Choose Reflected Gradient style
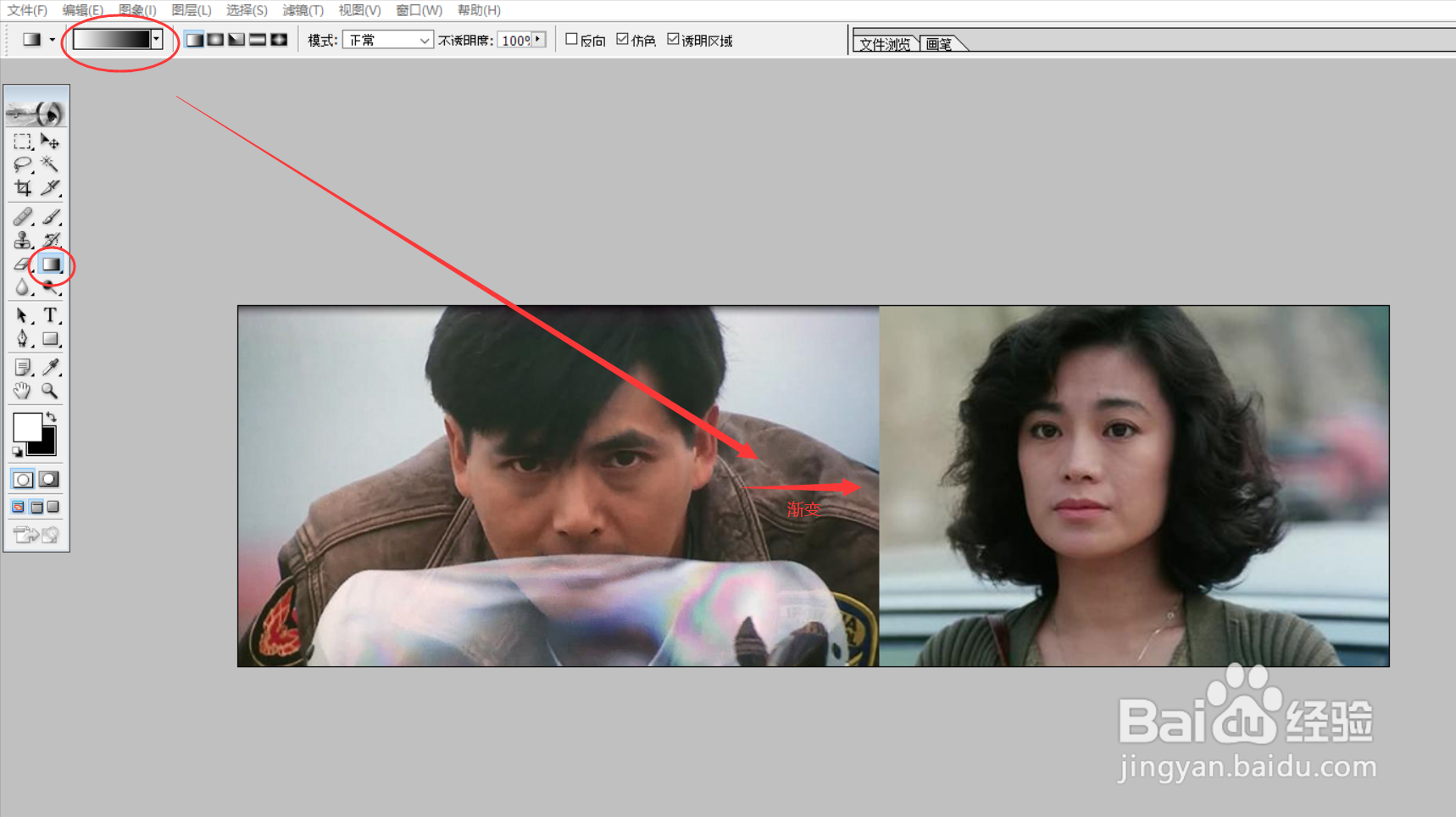Image resolution: width=1456 pixels, height=817 pixels. click(258, 40)
